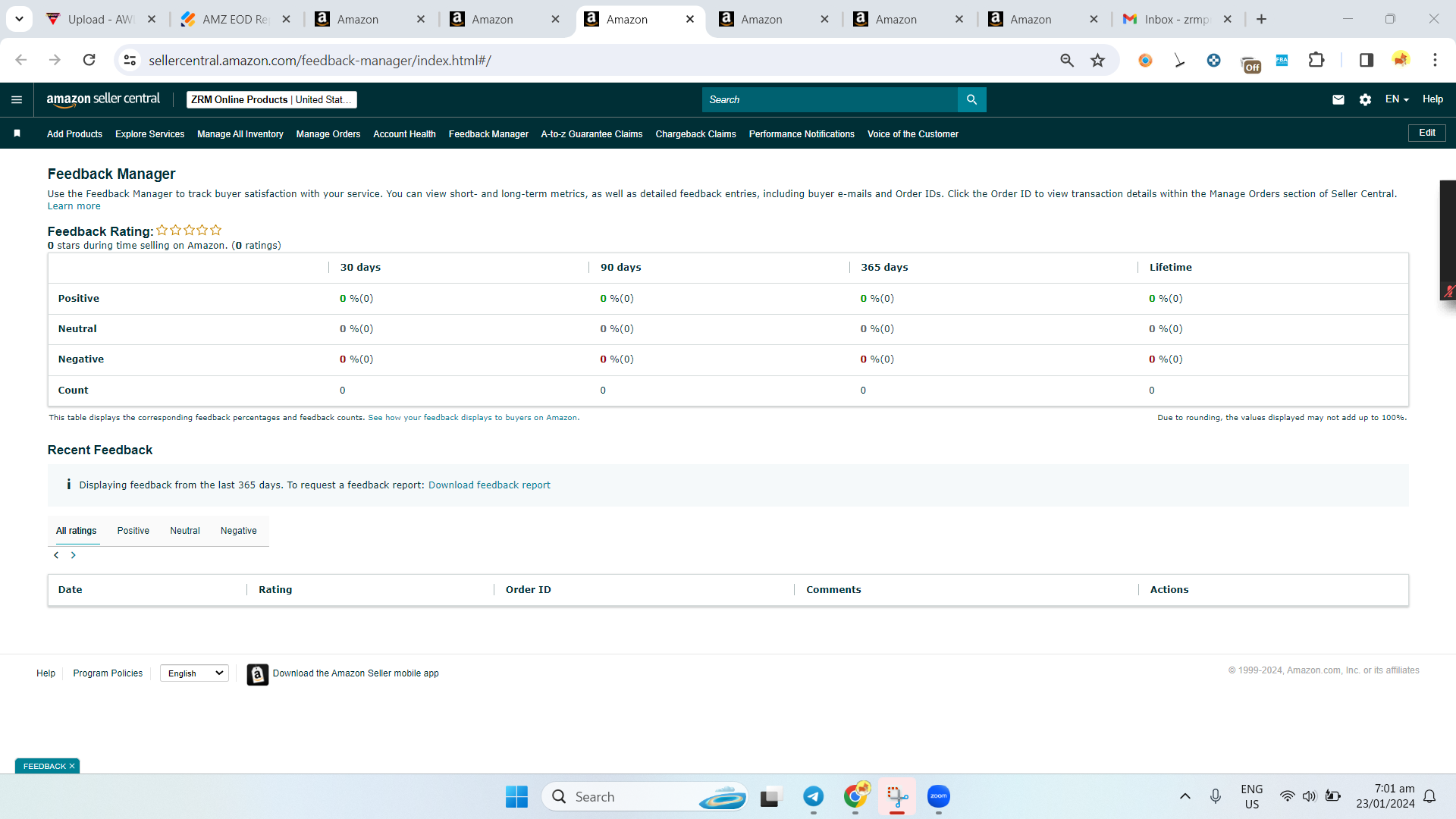The image size is (1456, 819).
Task: Open the messages envelope icon
Action: [1338, 99]
